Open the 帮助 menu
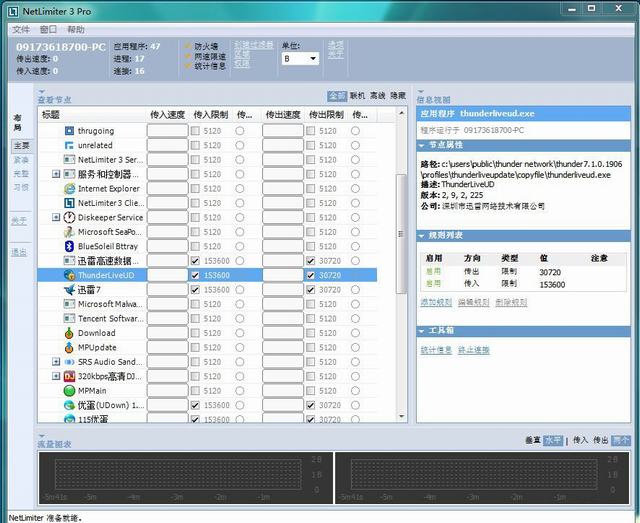Image resolution: width=640 pixels, height=523 pixels. pos(76,29)
